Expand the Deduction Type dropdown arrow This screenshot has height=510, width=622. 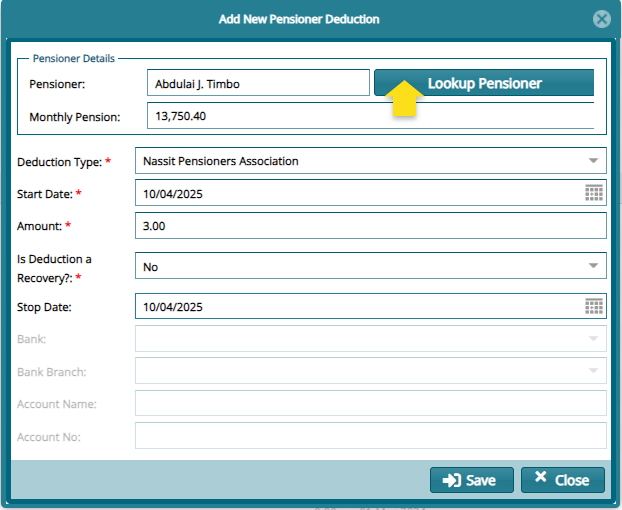[593, 161]
